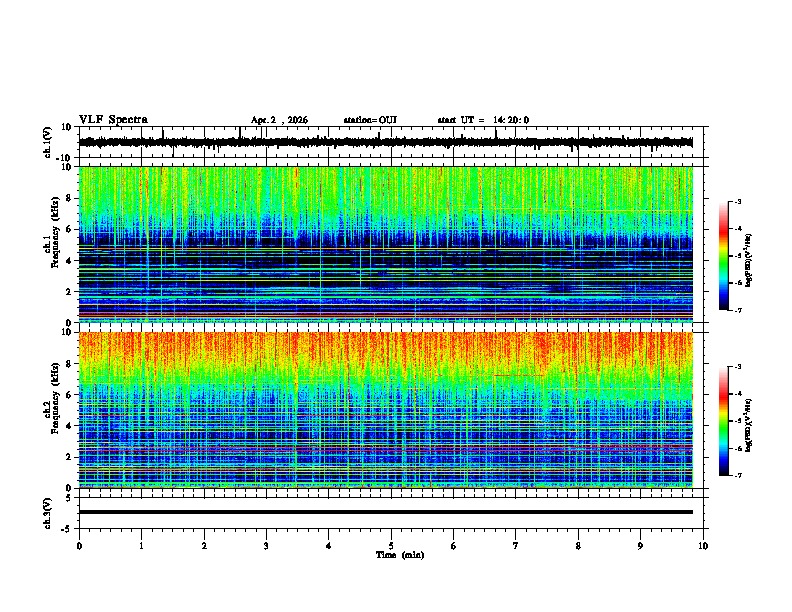Click the "start UT = 14:20: 0" text
The image size is (792, 612).
coord(483,120)
